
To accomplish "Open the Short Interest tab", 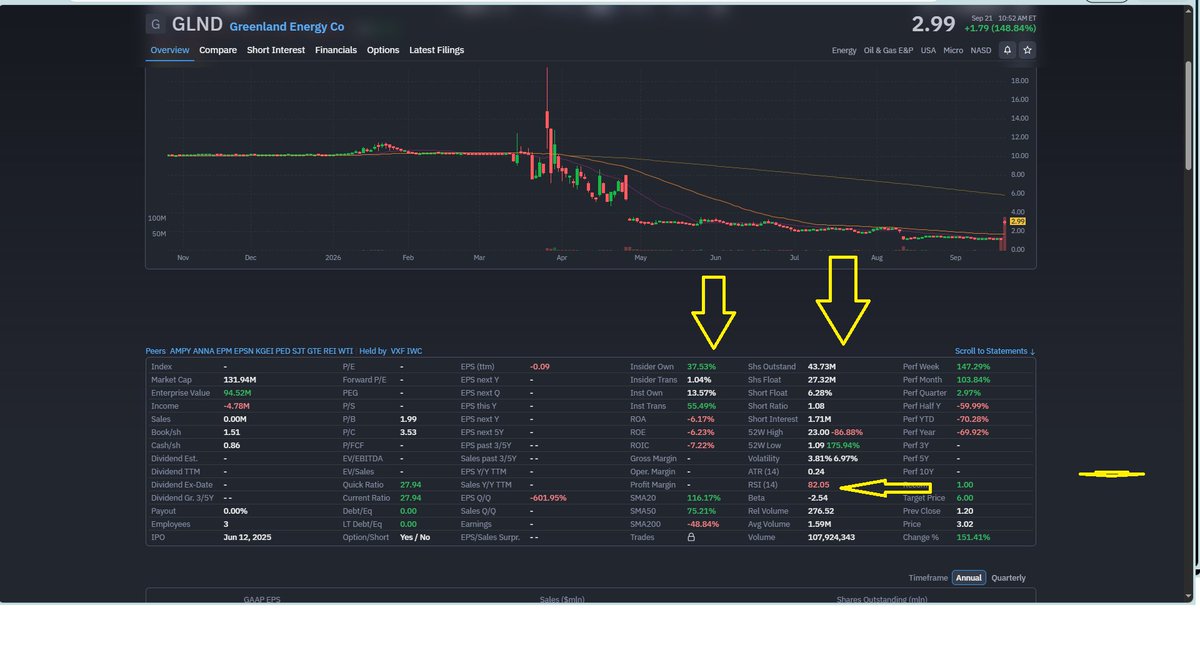I will tap(276, 50).
